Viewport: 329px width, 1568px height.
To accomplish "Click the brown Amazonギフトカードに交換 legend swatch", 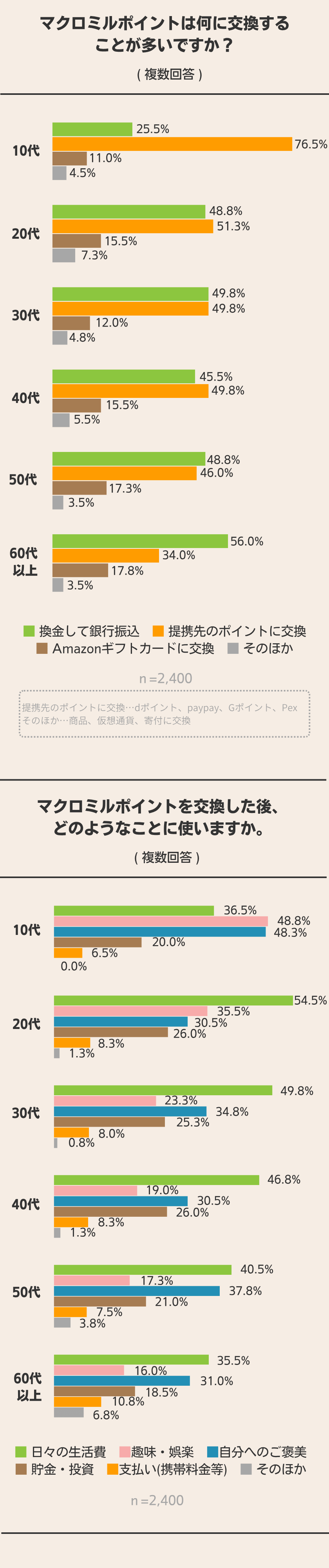I will coord(42,648).
